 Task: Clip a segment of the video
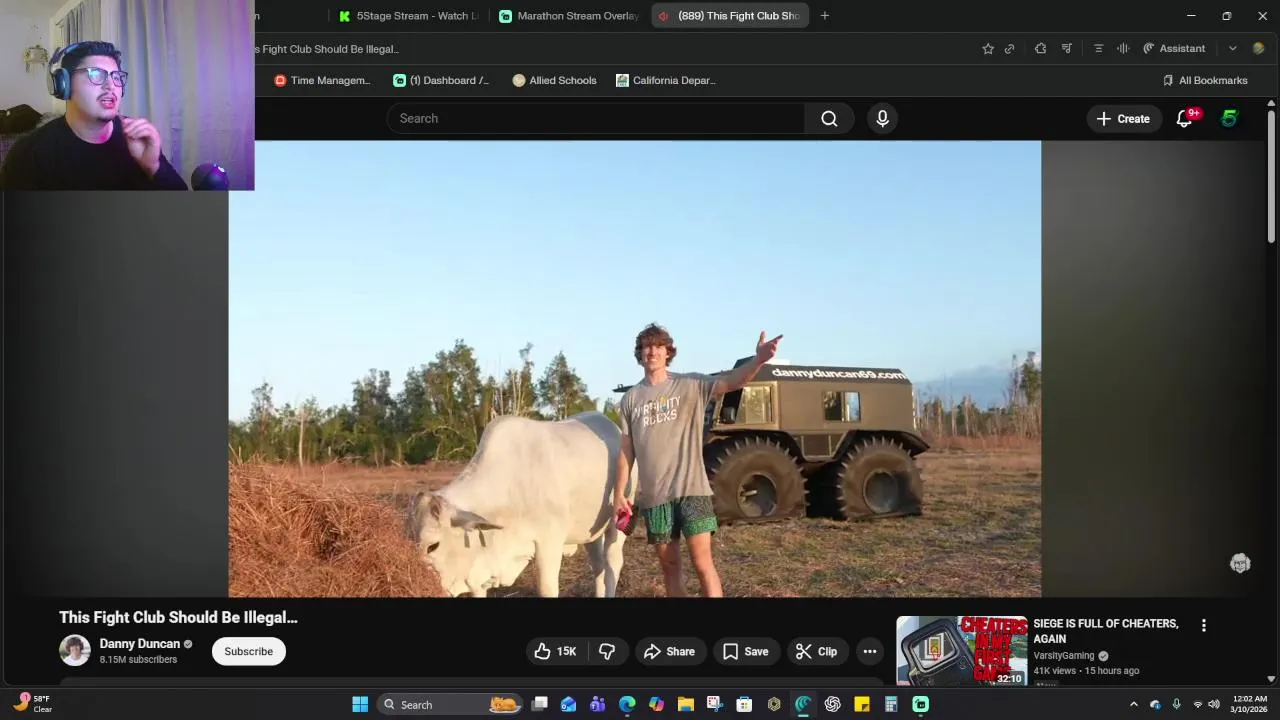(x=817, y=651)
